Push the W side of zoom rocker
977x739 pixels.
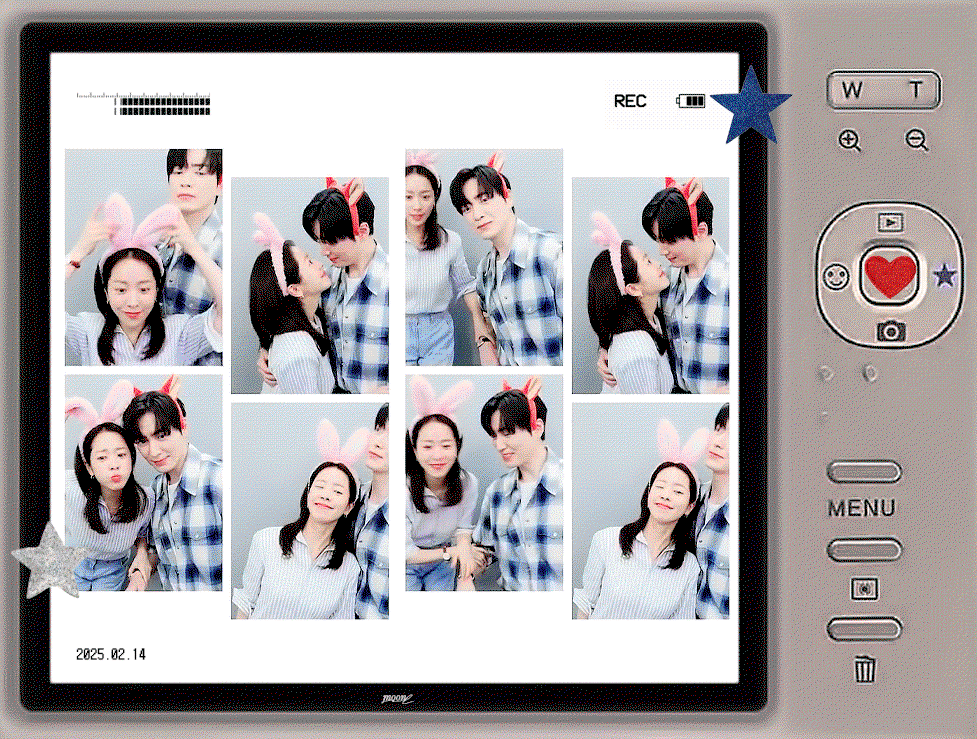(852, 90)
